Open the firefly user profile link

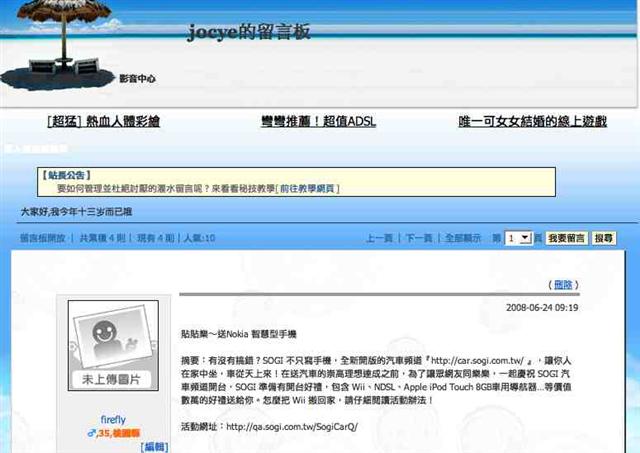pyautogui.click(x=113, y=420)
